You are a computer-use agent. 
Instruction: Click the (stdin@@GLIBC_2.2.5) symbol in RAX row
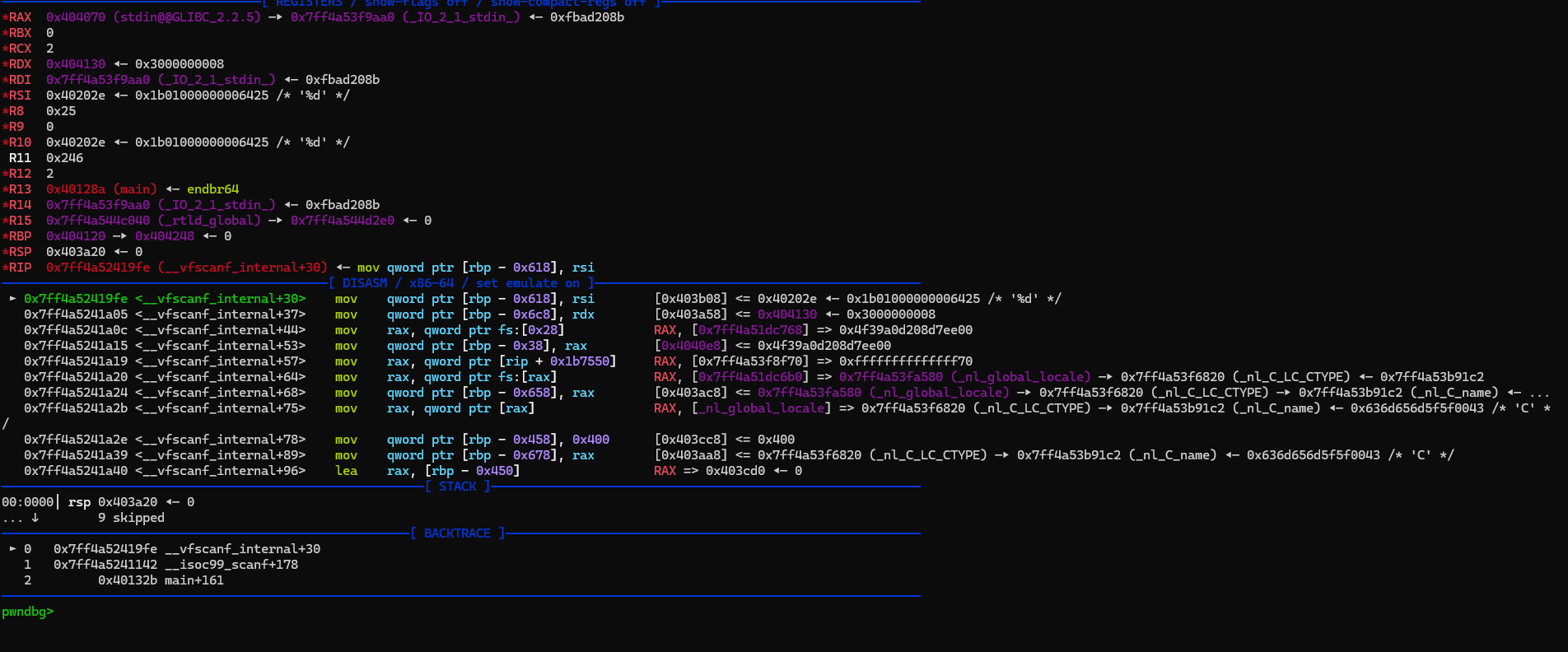click(187, 17)
